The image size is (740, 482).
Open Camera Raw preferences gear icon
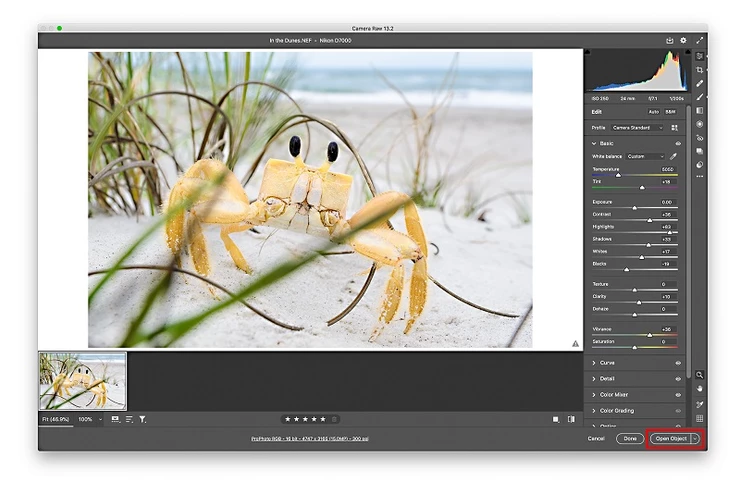click(x=684, y=40)
